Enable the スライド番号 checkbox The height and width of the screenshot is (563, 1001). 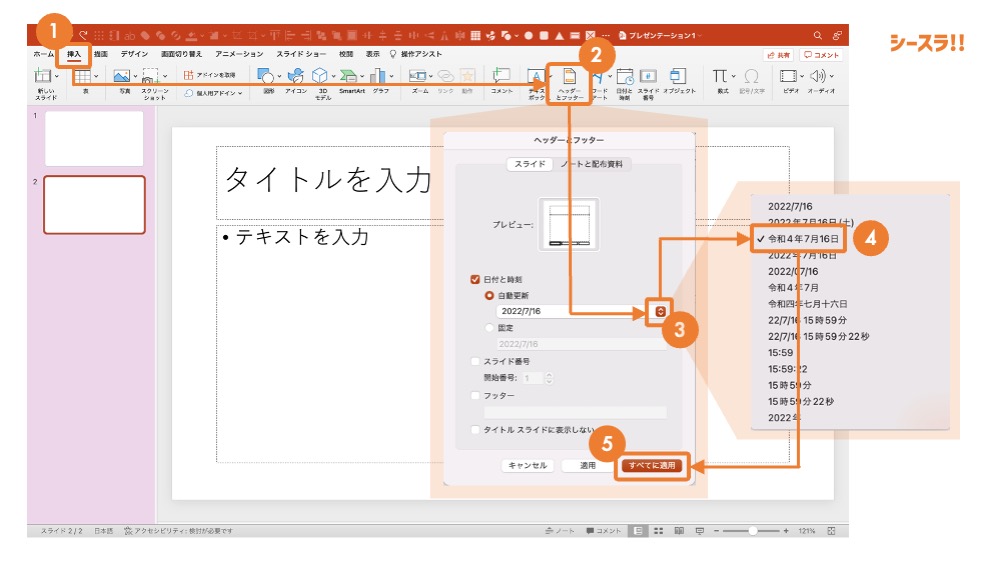[475, 361]
